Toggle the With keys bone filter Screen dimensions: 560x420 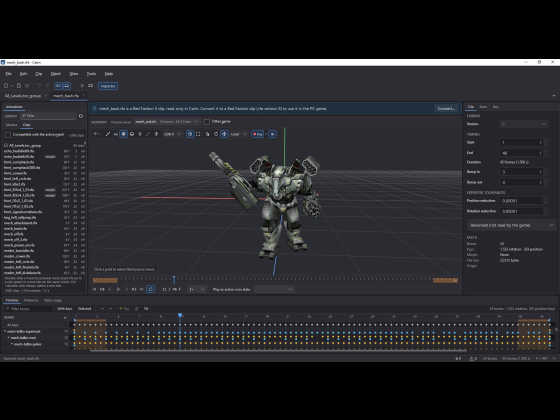pyautogui.click(x=65, y=309)
